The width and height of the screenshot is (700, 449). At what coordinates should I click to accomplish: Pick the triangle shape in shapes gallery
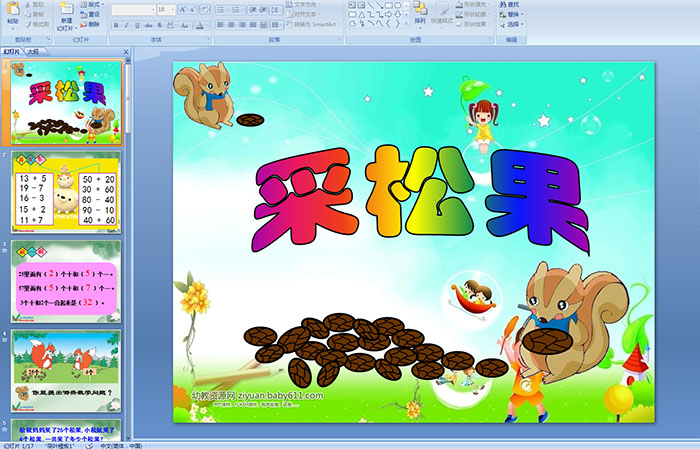point(362,15)
